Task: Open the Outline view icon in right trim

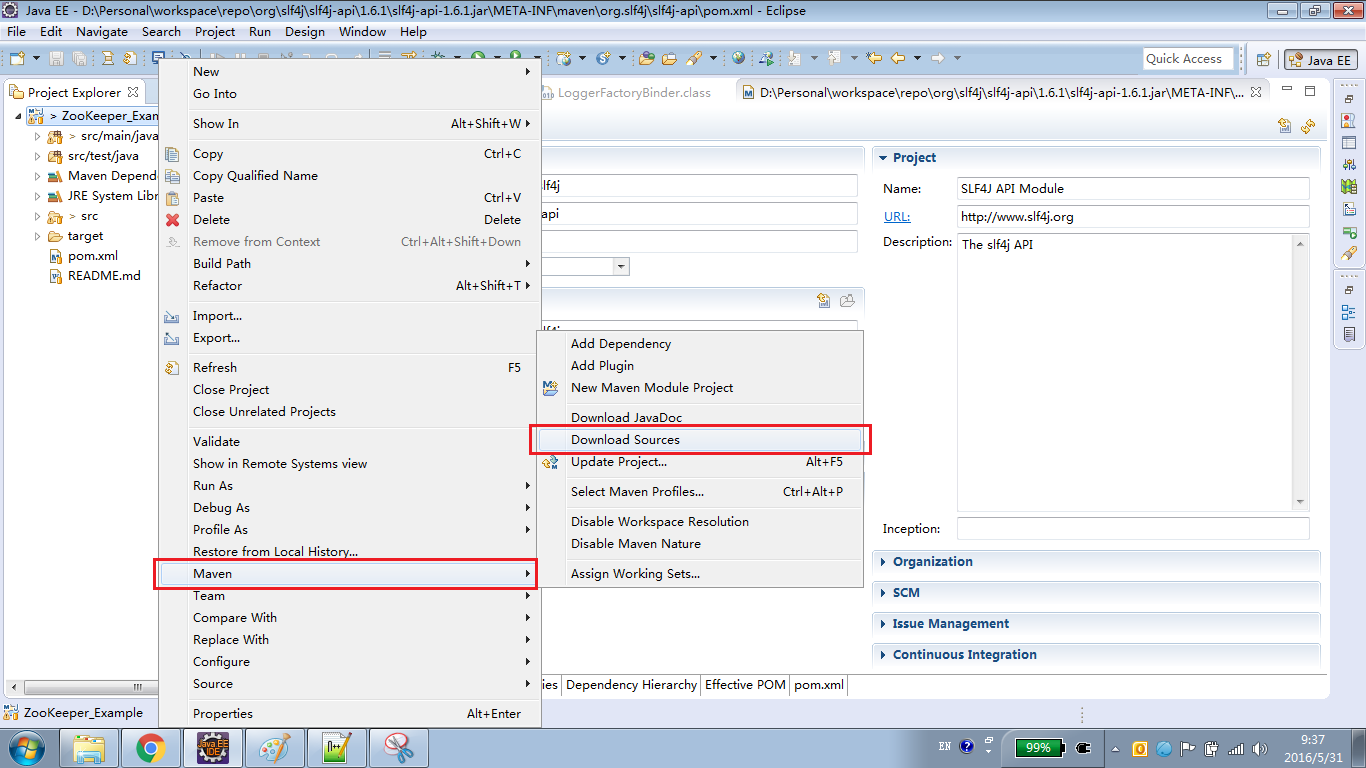Action: (x=1350, y=312)
